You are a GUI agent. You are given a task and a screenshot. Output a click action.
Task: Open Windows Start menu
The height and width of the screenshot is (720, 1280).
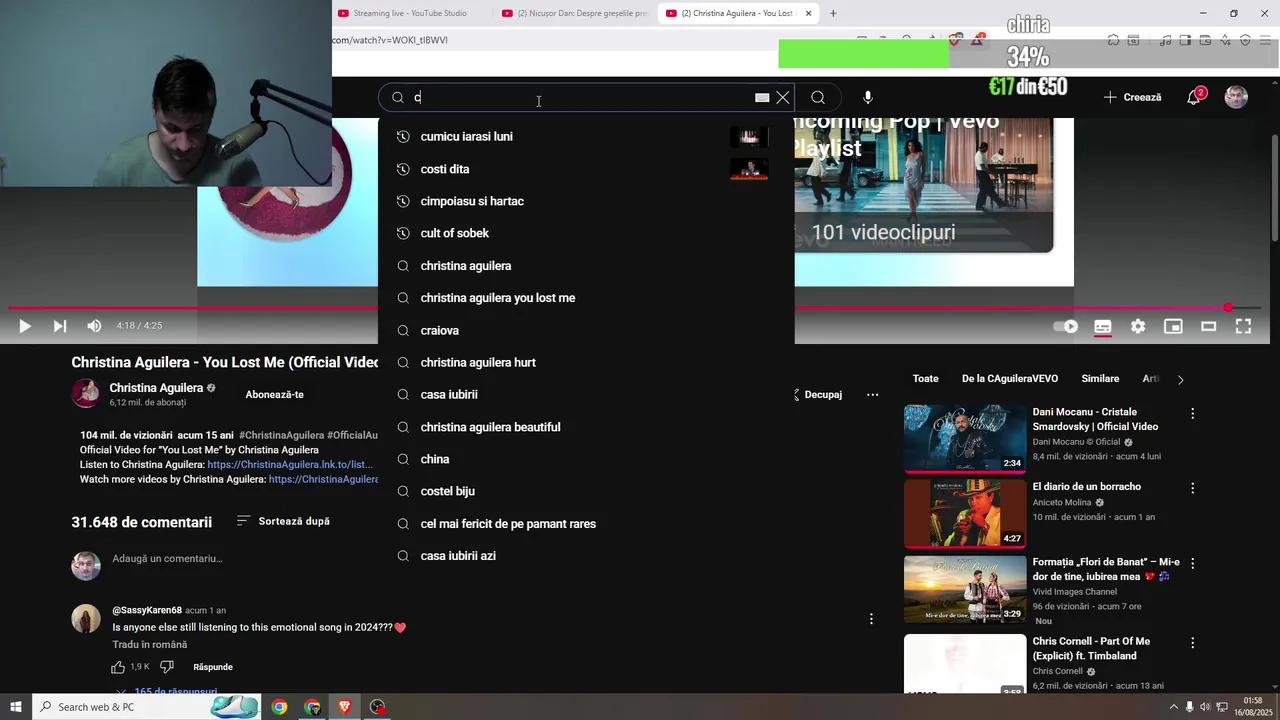pos(16,707)
